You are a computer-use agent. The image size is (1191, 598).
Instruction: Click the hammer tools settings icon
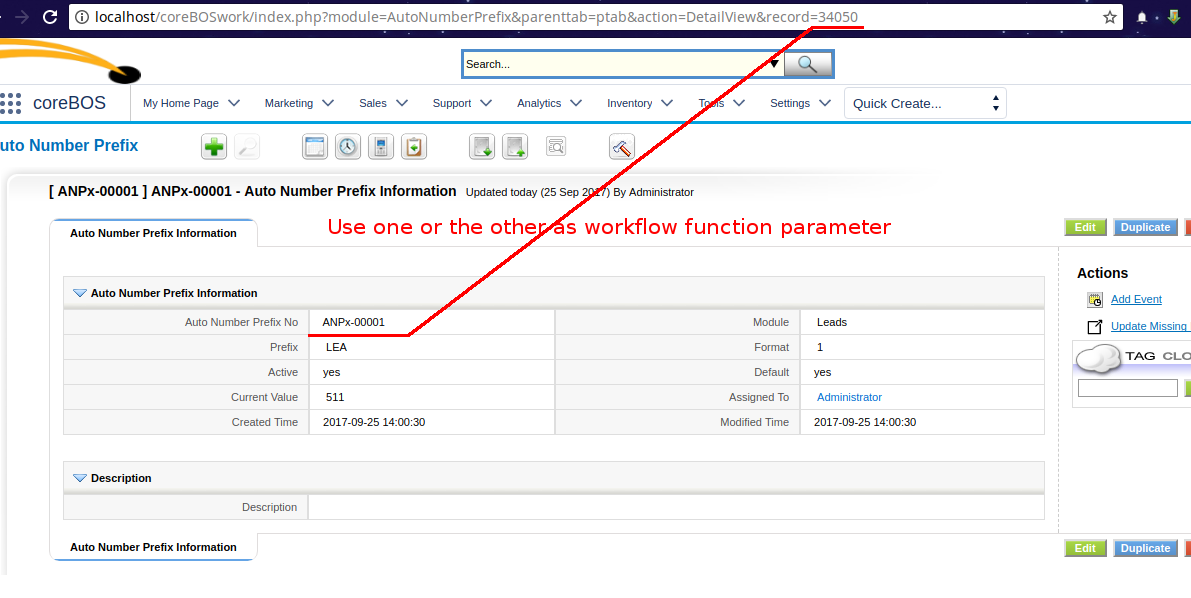point(621,147)
